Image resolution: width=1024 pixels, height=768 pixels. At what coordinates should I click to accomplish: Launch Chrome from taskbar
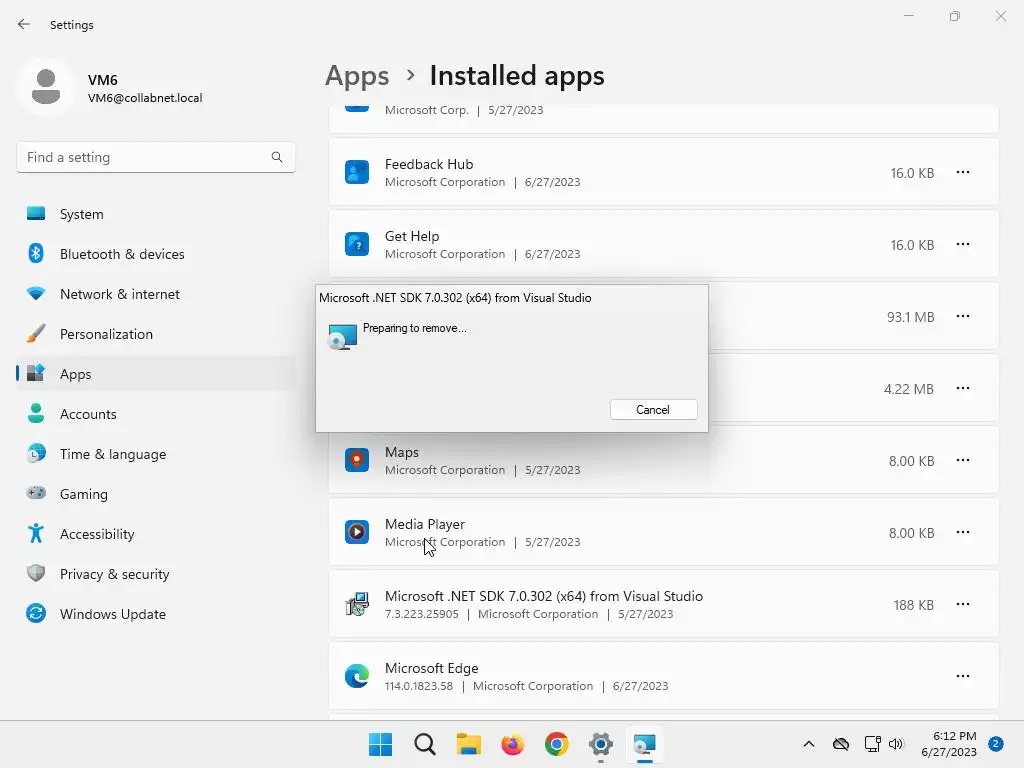556,744
